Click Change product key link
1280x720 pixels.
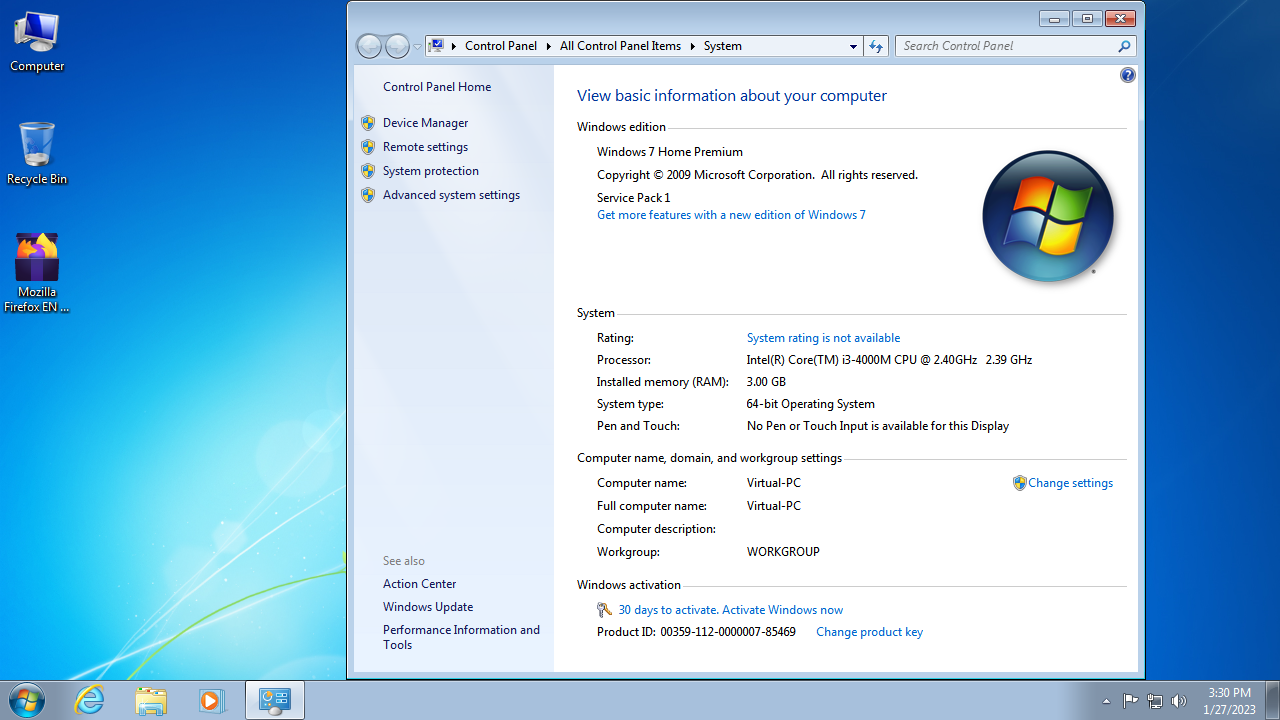pyautogui.click(x=869, y=632)
